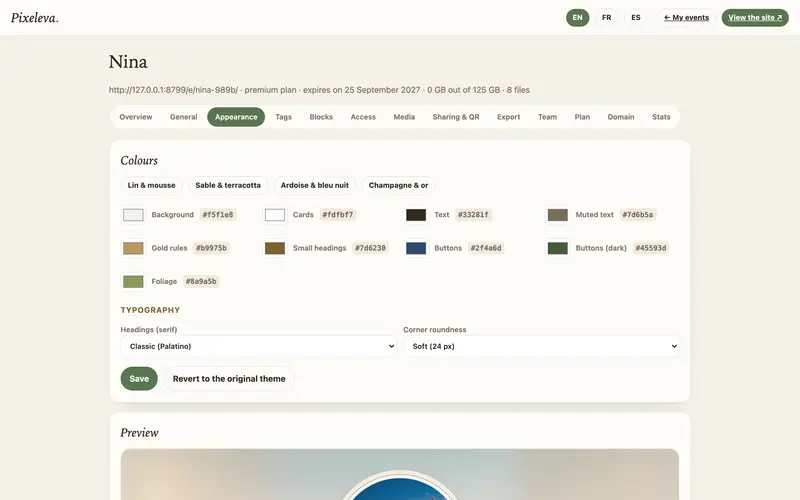This screenshot has height=500, width=800.
Task: Open the Buttons (dark) colour swatch
Action: (x=558, y=248)
